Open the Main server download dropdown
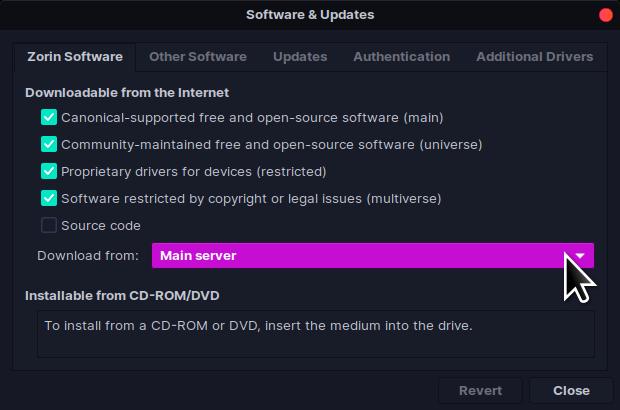This screenshot has height=410, width=620. pos(360,255)
